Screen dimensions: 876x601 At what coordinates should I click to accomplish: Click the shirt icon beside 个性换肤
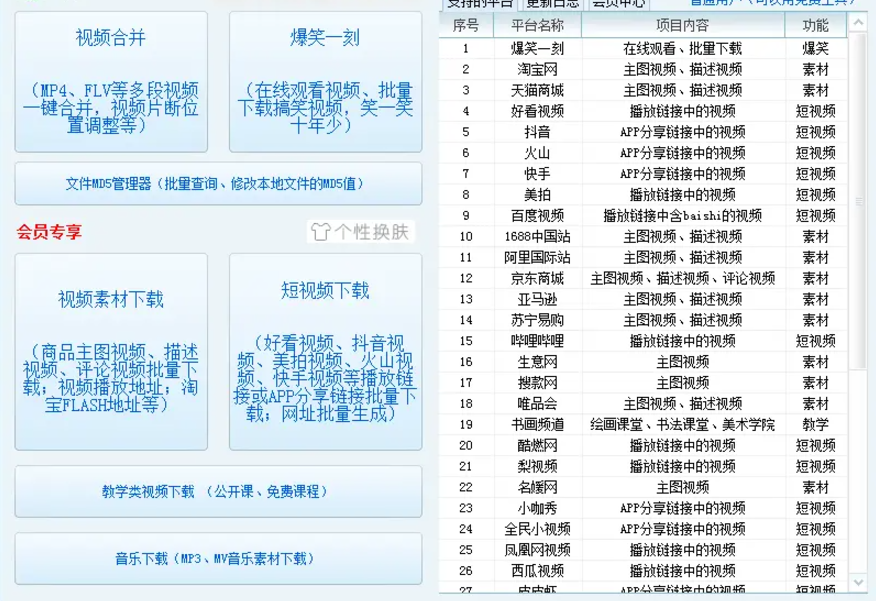tap(320, 232)
